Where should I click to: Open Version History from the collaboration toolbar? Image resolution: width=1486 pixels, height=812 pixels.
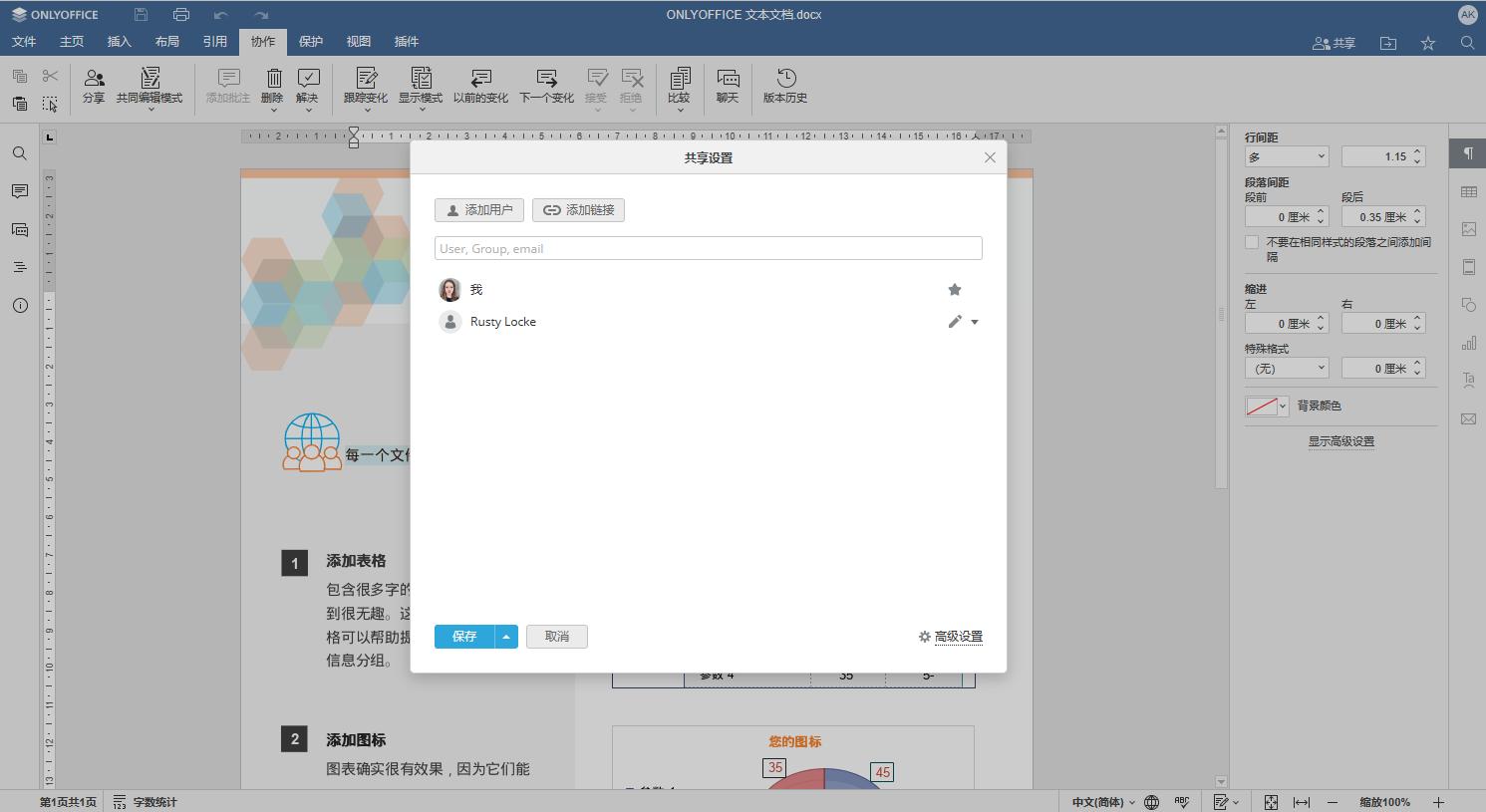coord(784,86)
